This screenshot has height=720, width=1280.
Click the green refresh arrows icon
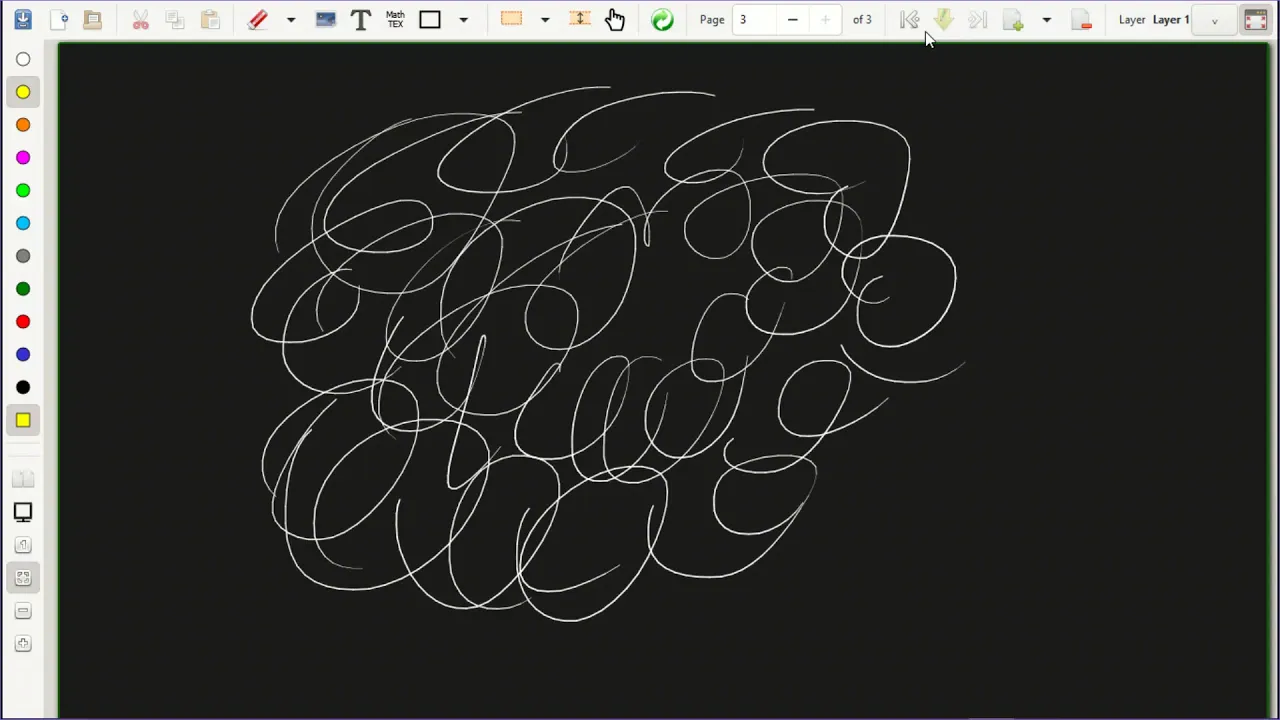point(662,19)
